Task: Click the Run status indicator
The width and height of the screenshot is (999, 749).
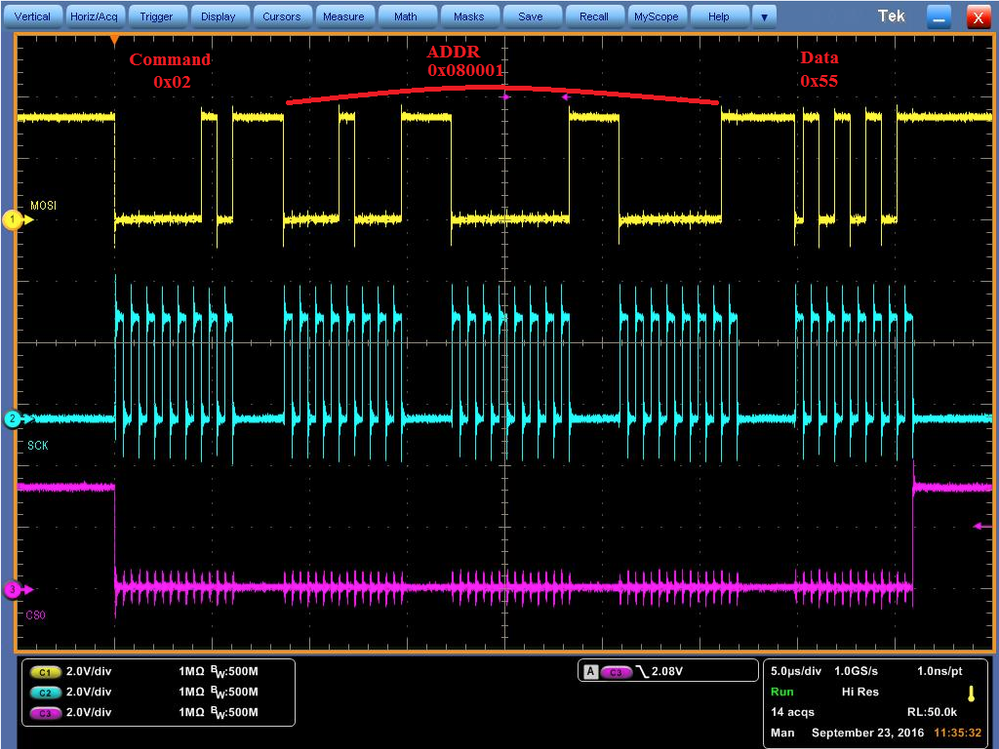Action: coord(782,692)
